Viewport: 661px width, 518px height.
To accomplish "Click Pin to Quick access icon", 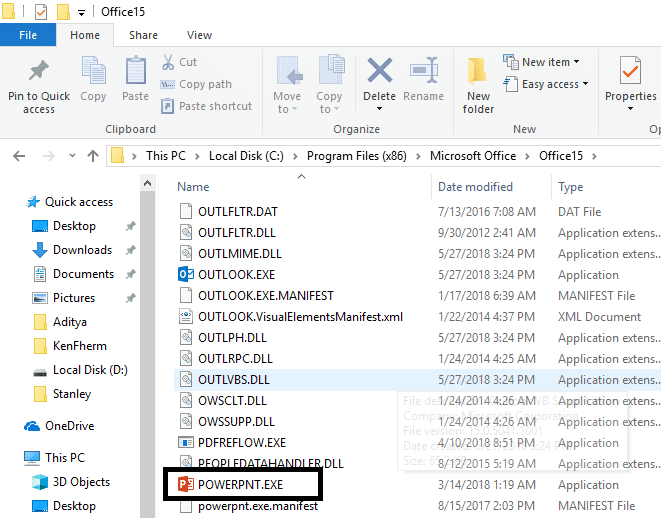I will pos(39,70).
